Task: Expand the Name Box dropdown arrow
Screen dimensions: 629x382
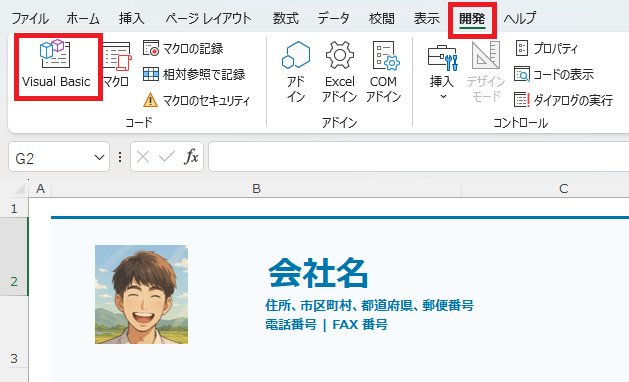Action: pyautogui.click(x=99, y=158)
